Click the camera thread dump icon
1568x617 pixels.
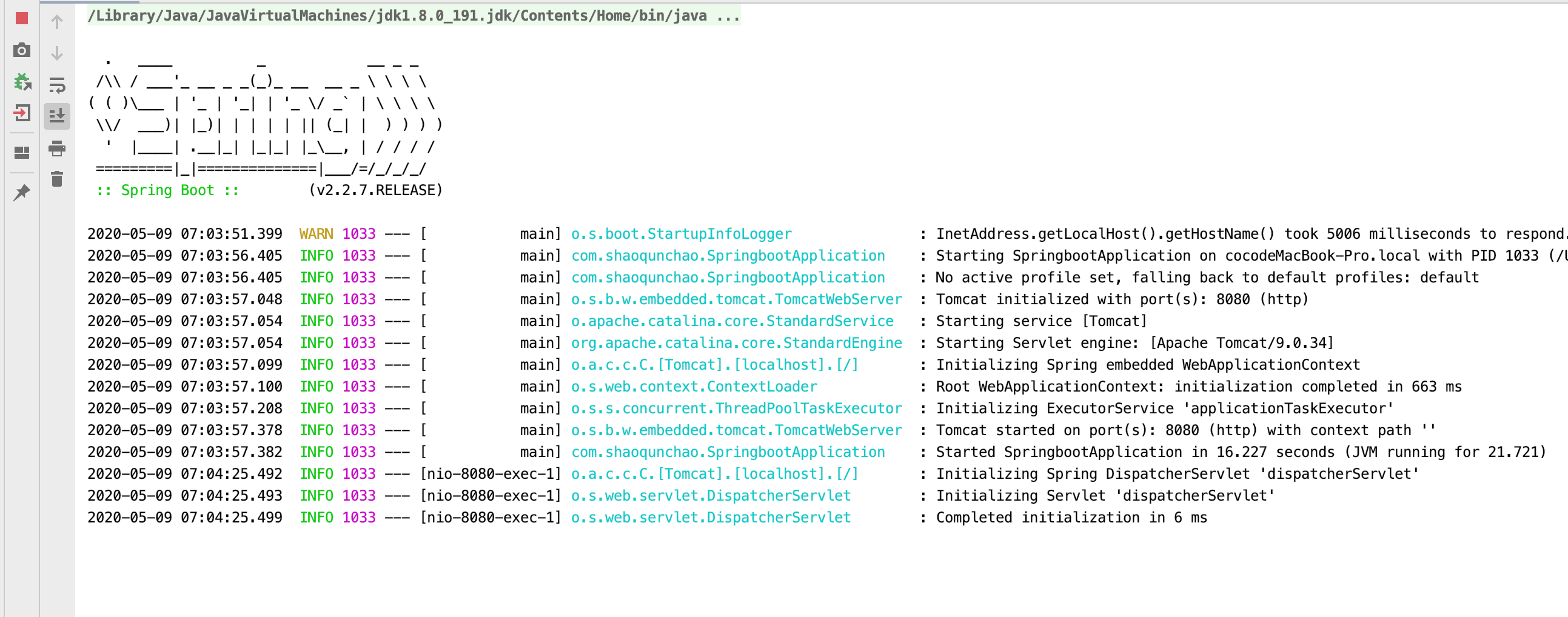coord(22,50)
